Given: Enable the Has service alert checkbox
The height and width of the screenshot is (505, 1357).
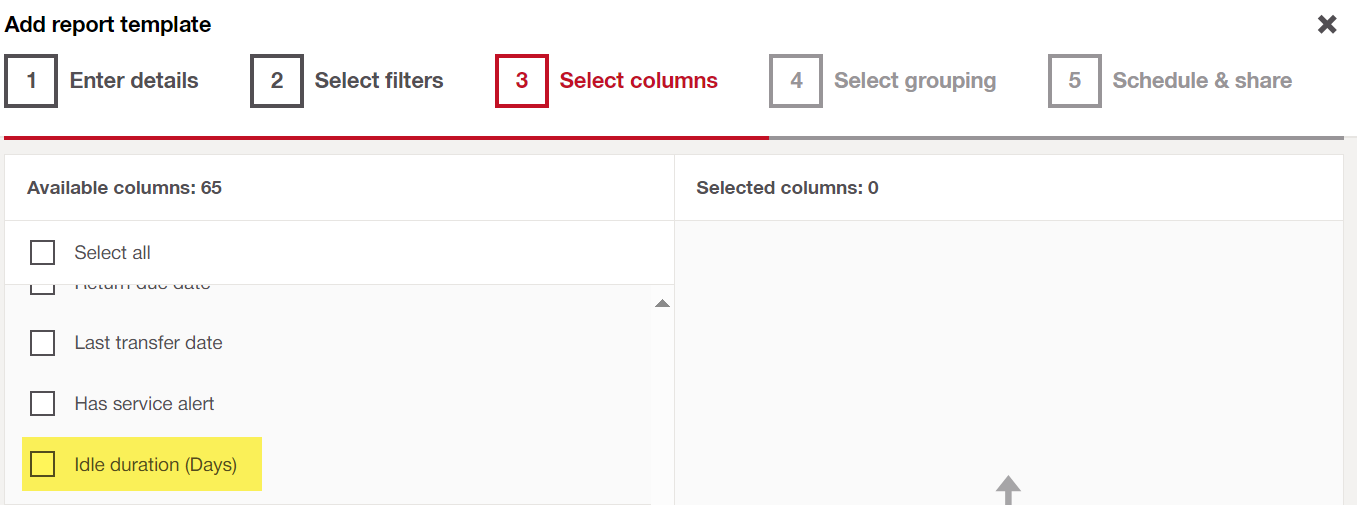Looking at the screenshot, I should pos(42,404).
